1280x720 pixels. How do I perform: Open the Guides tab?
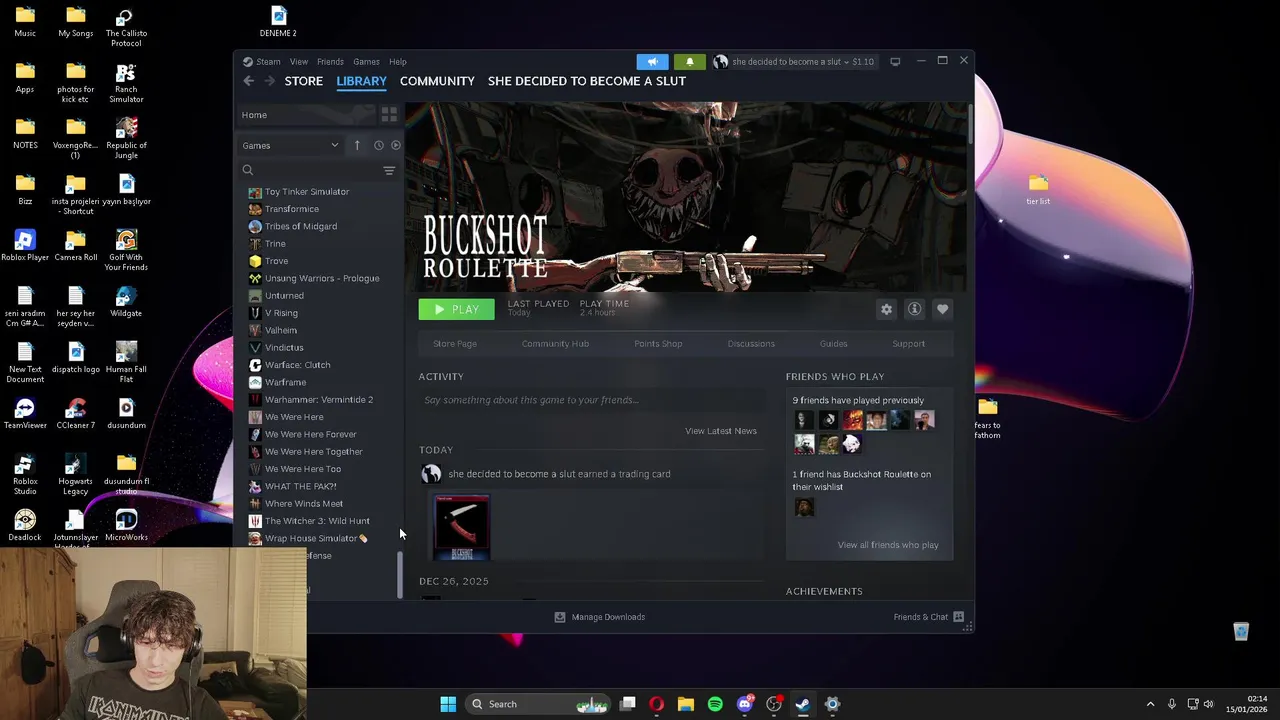point(833,344)
